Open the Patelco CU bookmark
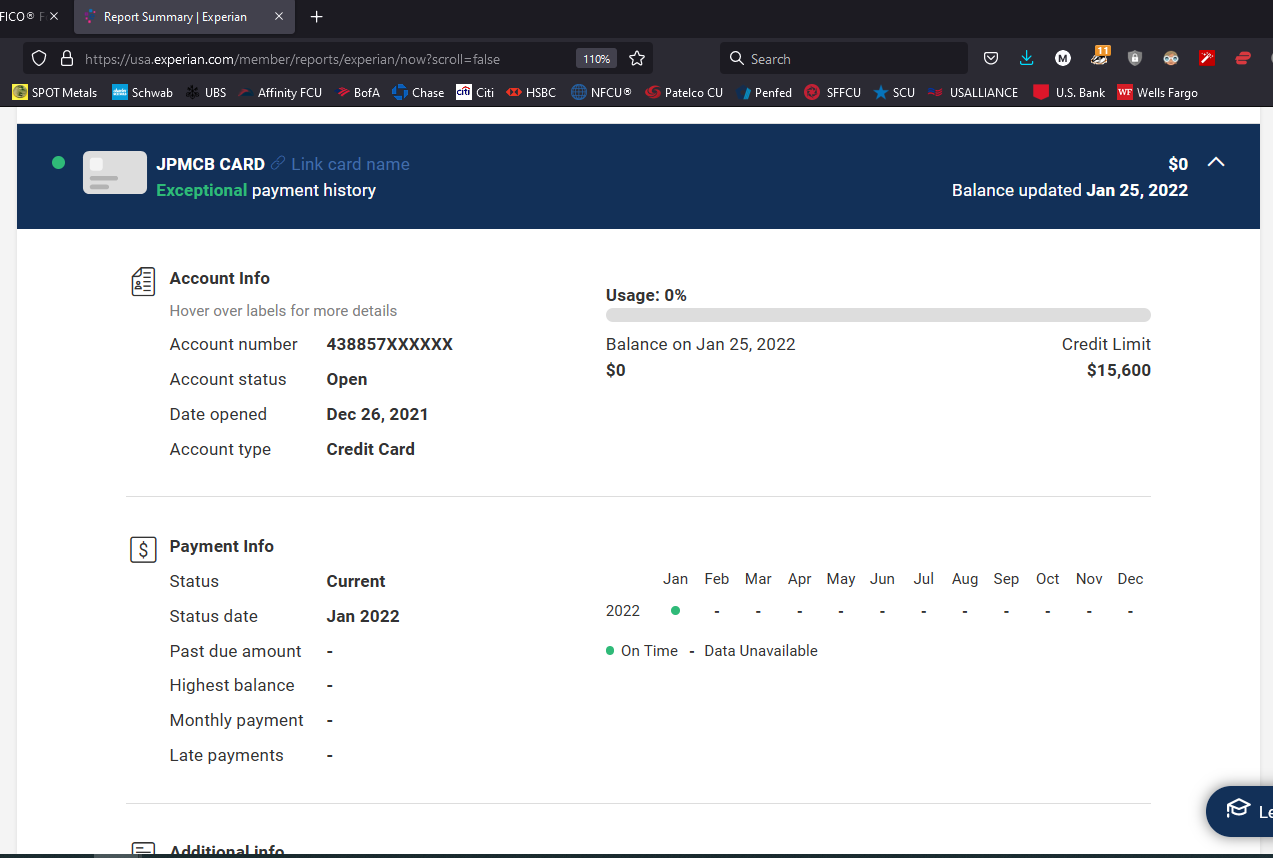 coord(684,92)
